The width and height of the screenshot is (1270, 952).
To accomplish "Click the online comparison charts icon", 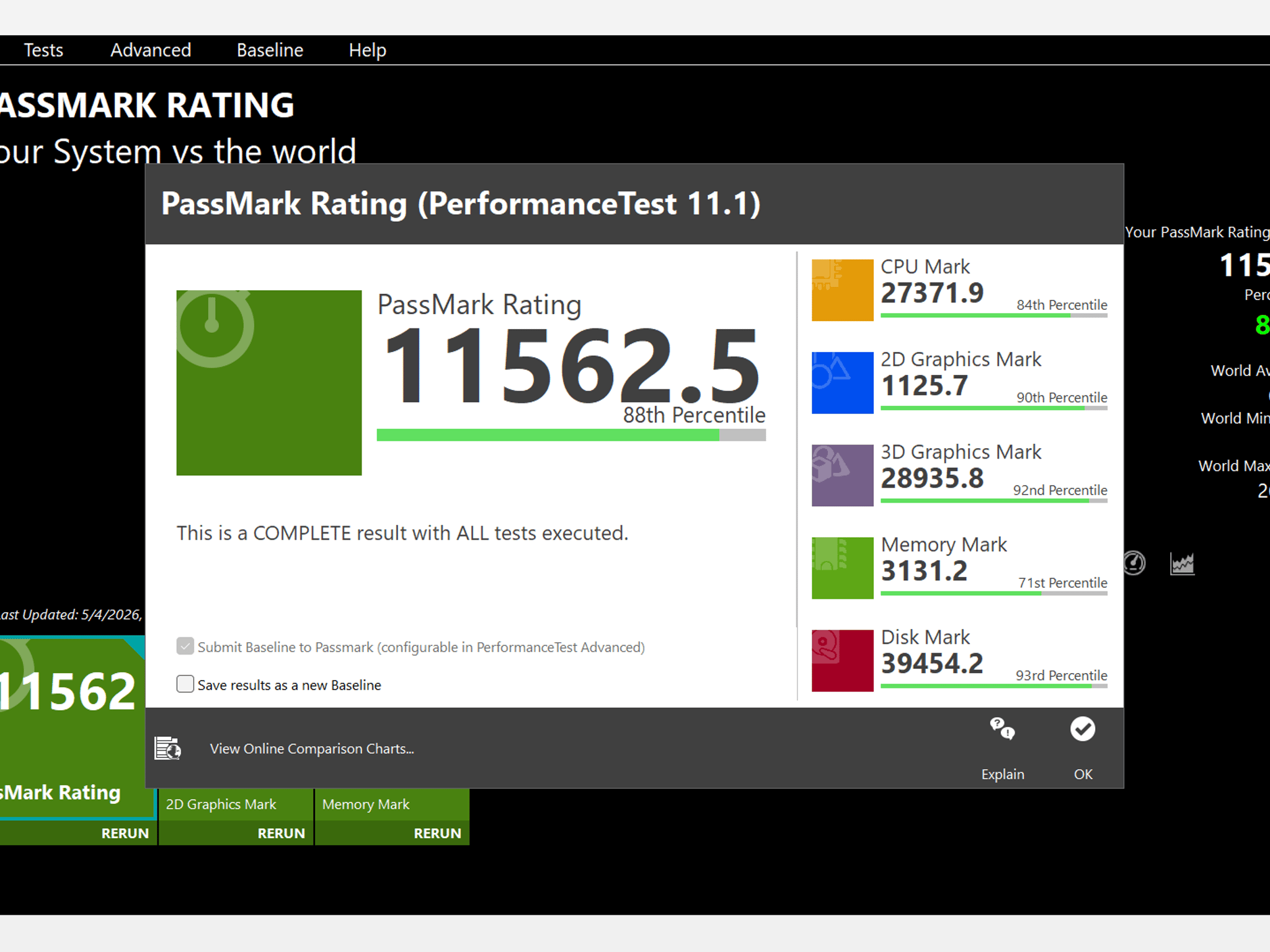I will click(167, 748).
